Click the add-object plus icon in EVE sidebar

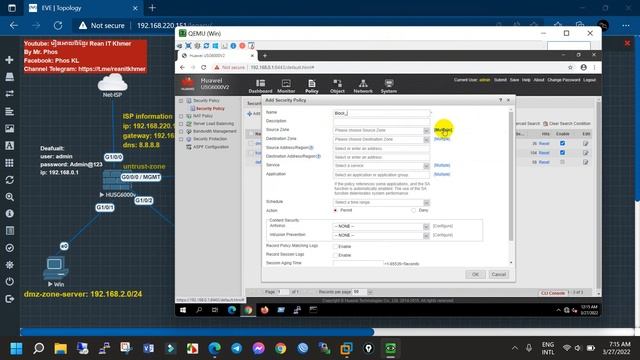point(9,60)
